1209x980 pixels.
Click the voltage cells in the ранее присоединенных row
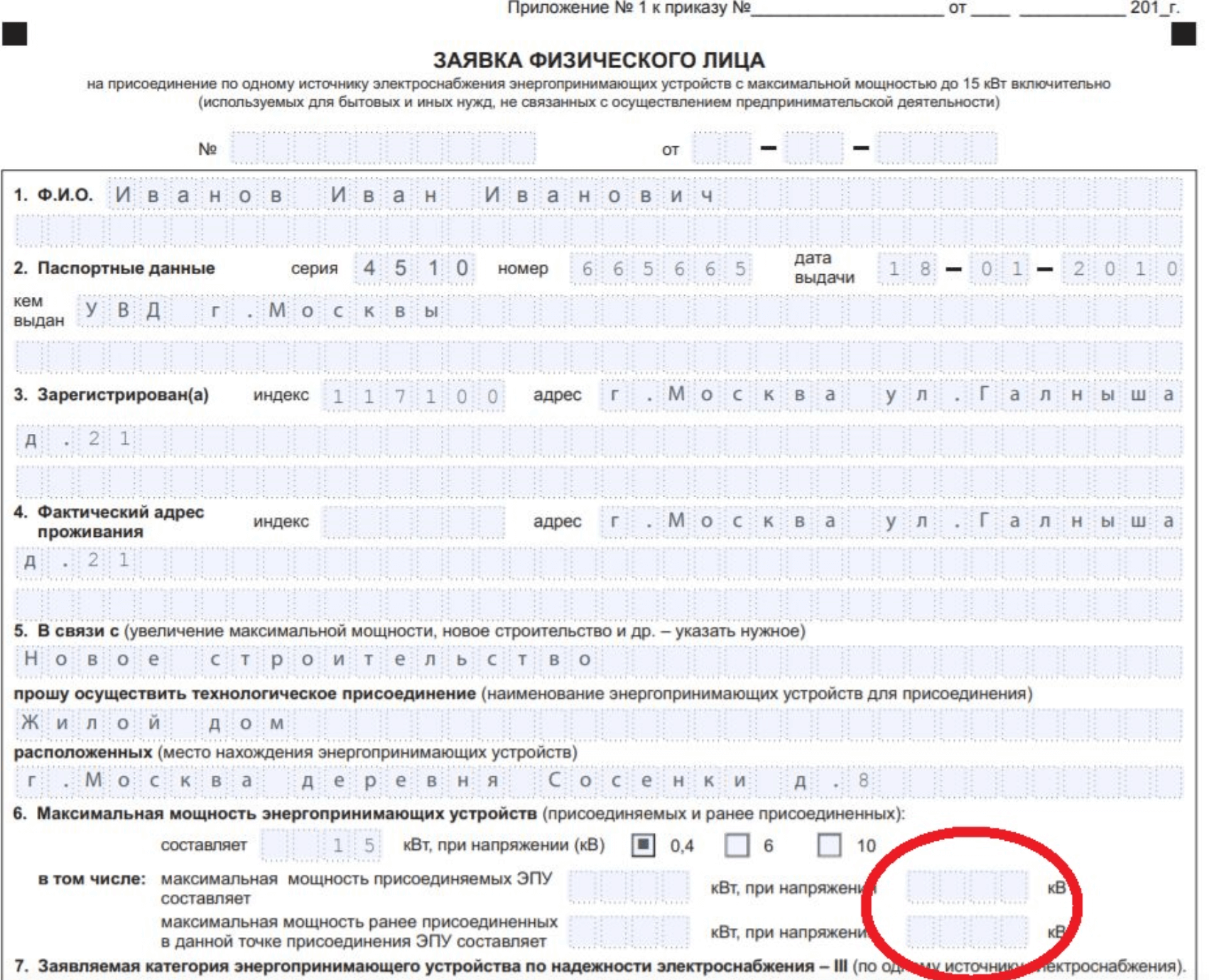click(x=967, y=931)
